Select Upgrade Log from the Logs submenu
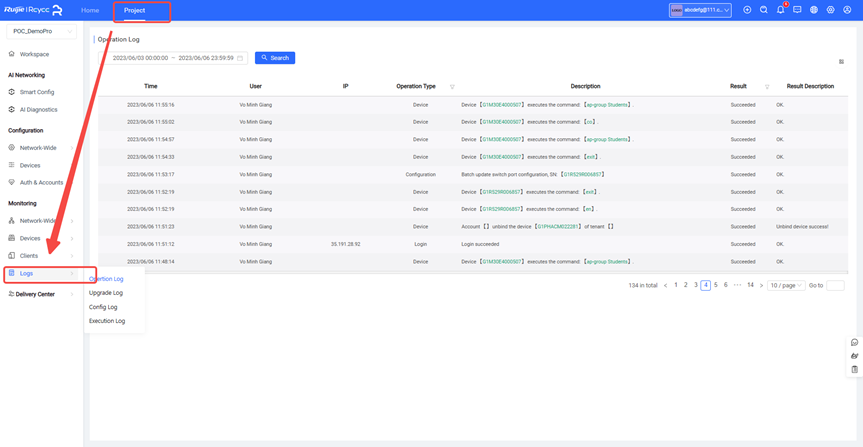863x447 pixels. (x=106, y=293)
